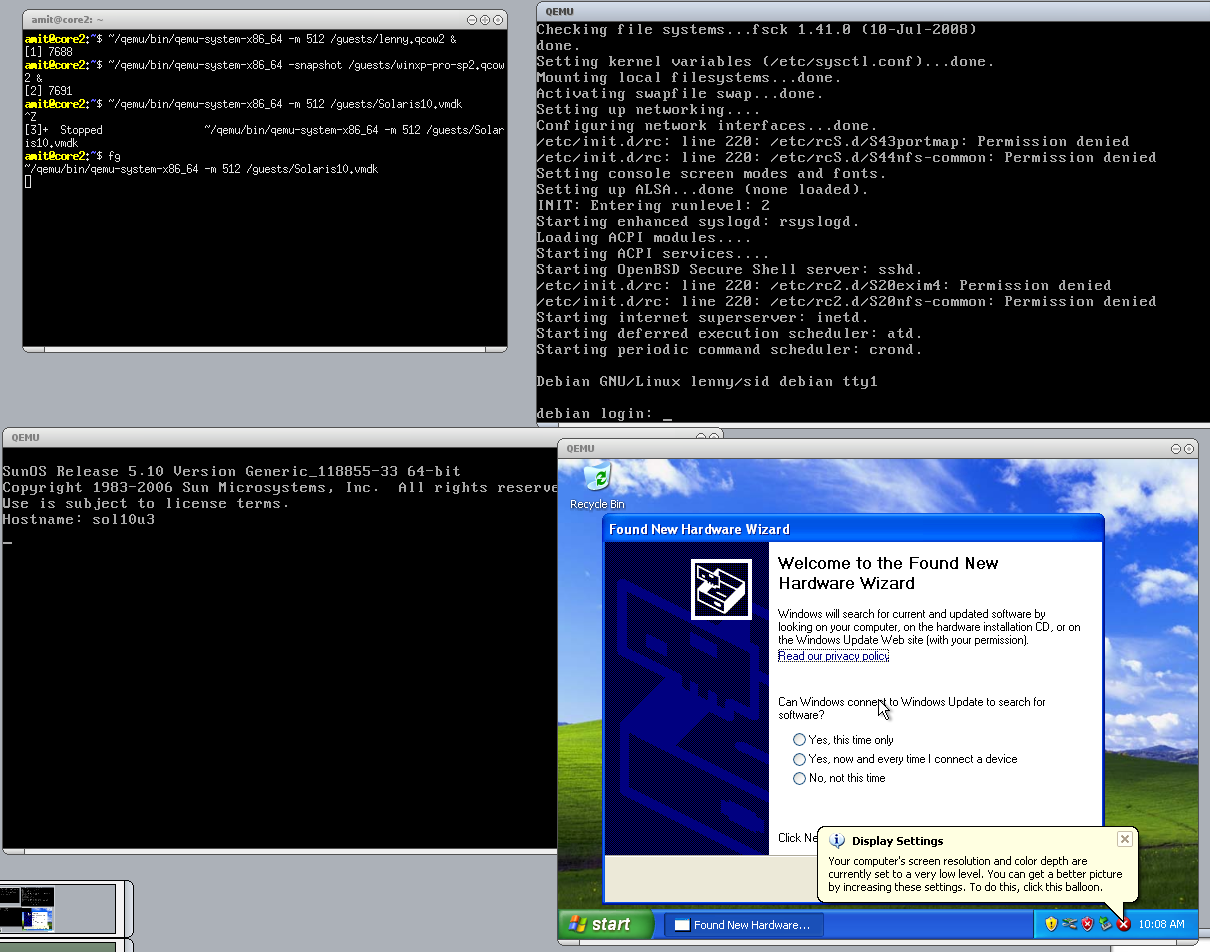Viewport: 1210px width, 952px height.
Task: Focus the Debian QEMU window title bar
Action: (872, 11)
